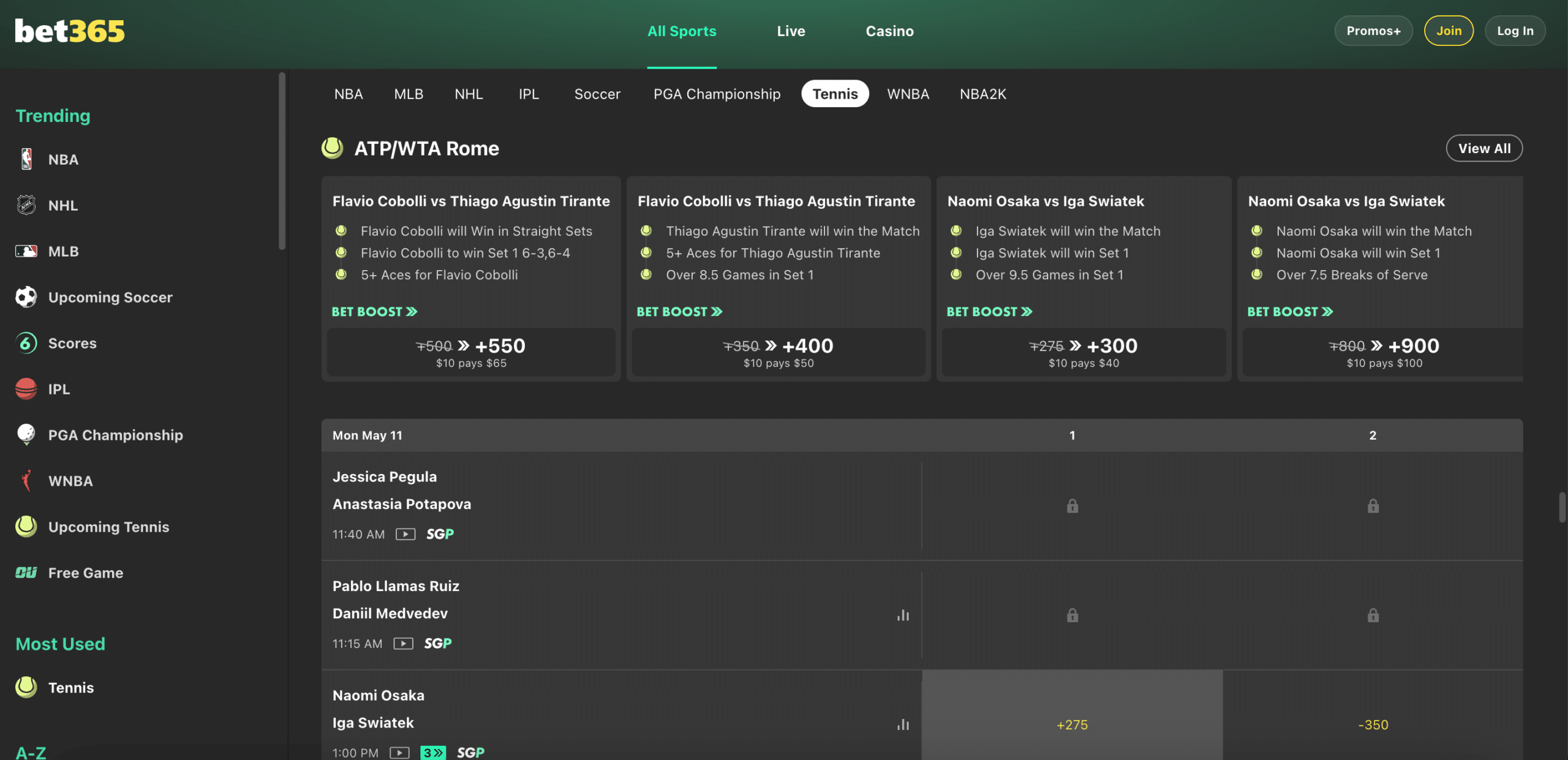Click the Log In button

pyautogui.click(x=1515, y=31)
